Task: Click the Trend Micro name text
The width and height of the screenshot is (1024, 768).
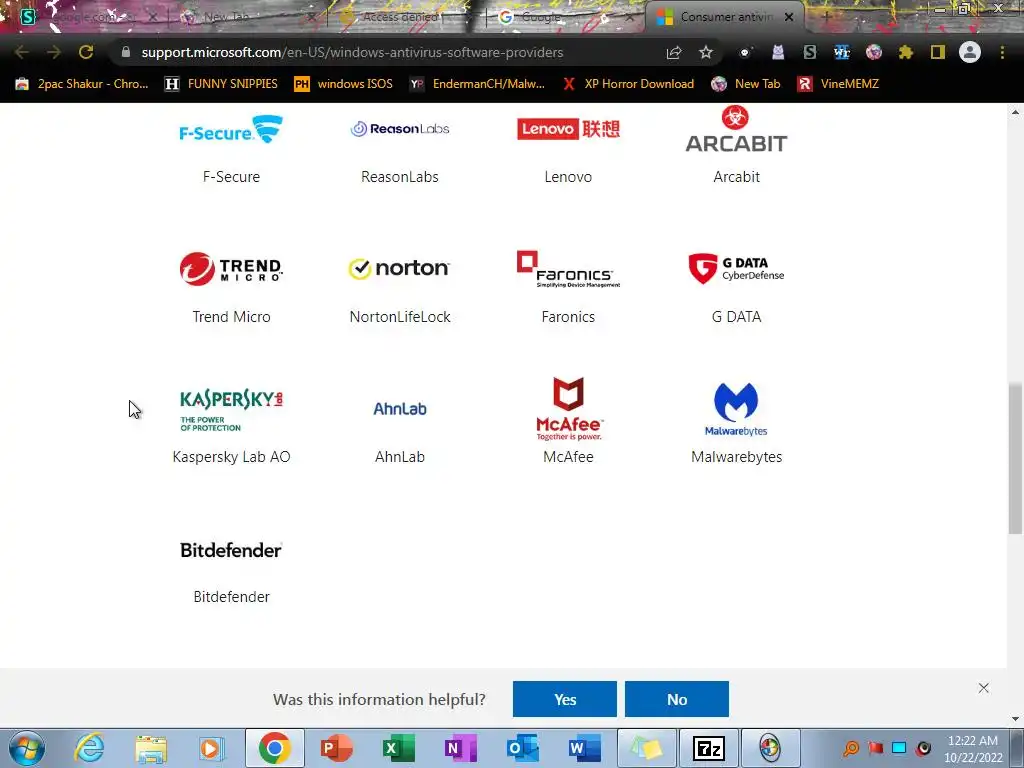Action: [x=231, y=317]
